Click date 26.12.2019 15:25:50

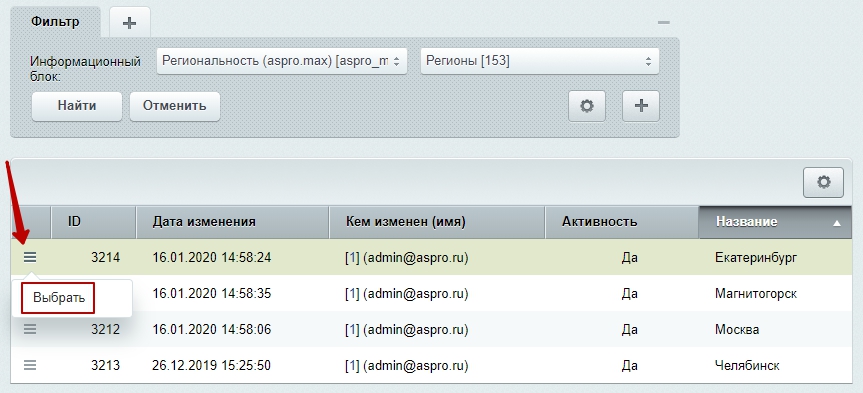pyautogui.click(x=212, y=365)
